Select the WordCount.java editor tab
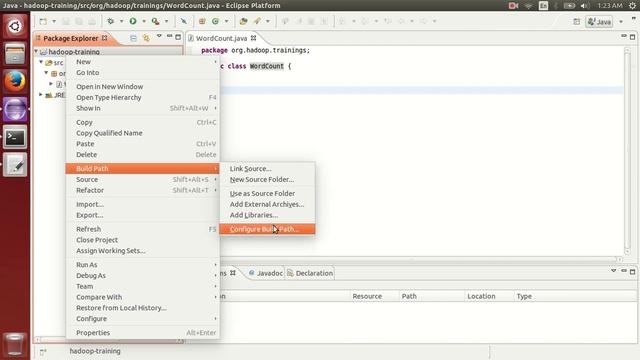The height and width of the screenshot is (360, 640). point(221,38)
